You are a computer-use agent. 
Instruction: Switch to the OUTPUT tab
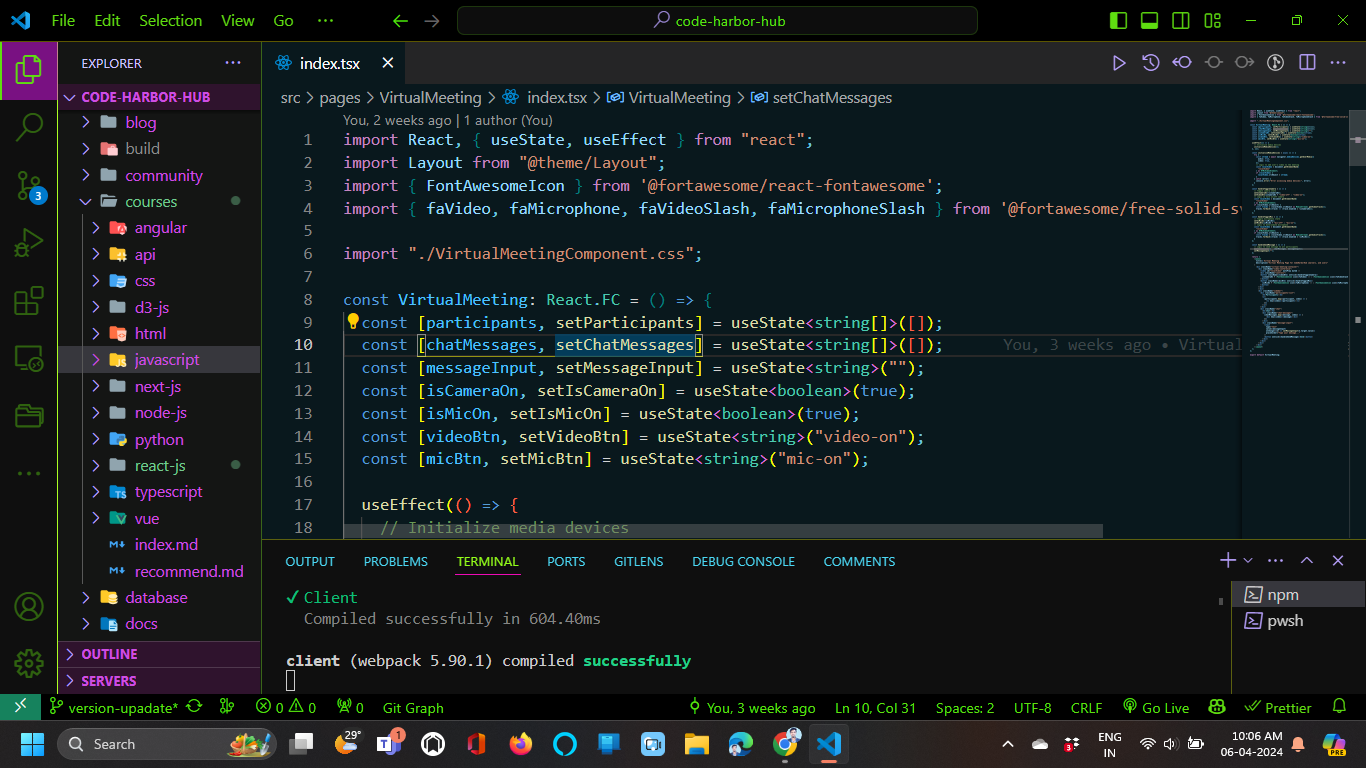pos(310,561)
